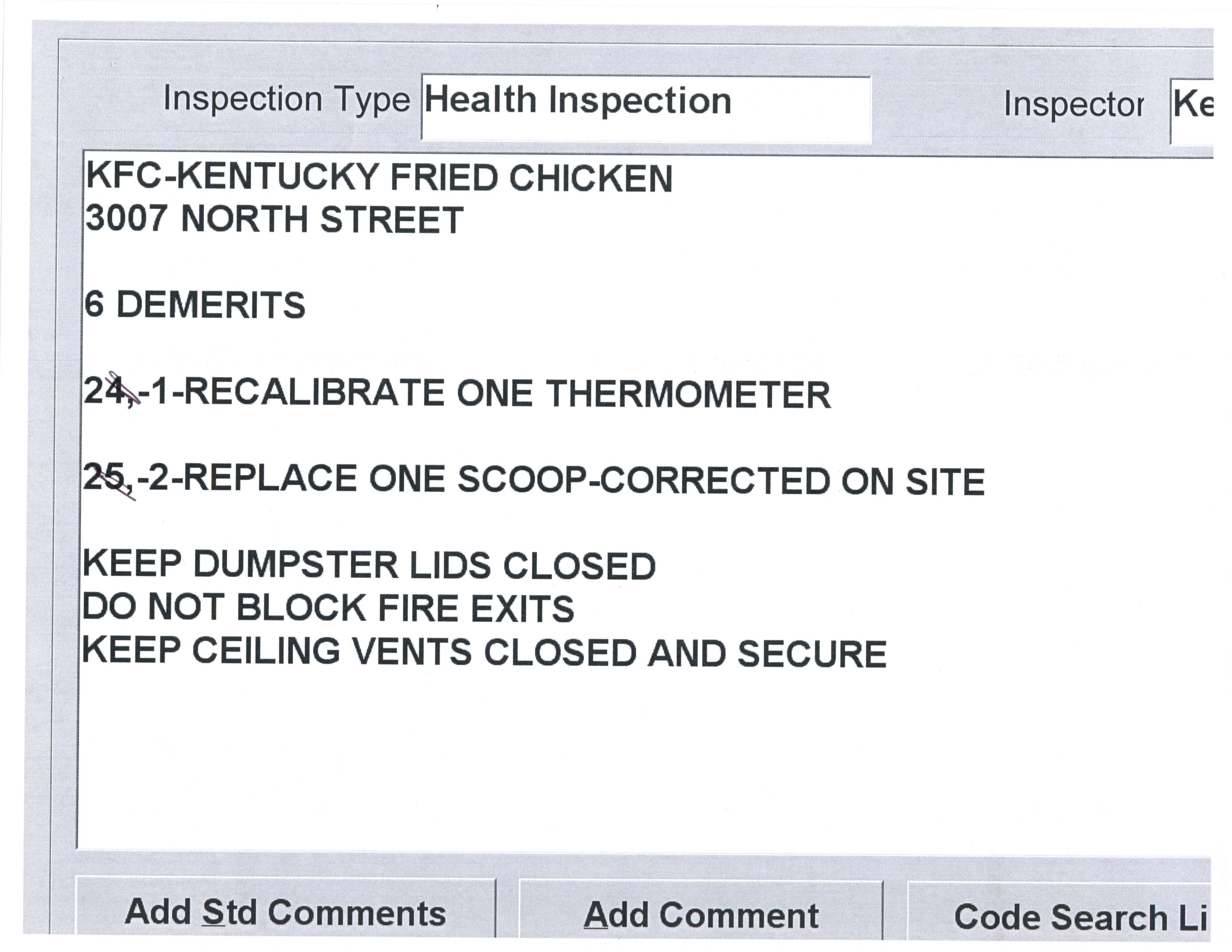The width and height of the screenshot is (1232, 952).
Task: Click the Inspector label
Action: [x=1073, y=105]
